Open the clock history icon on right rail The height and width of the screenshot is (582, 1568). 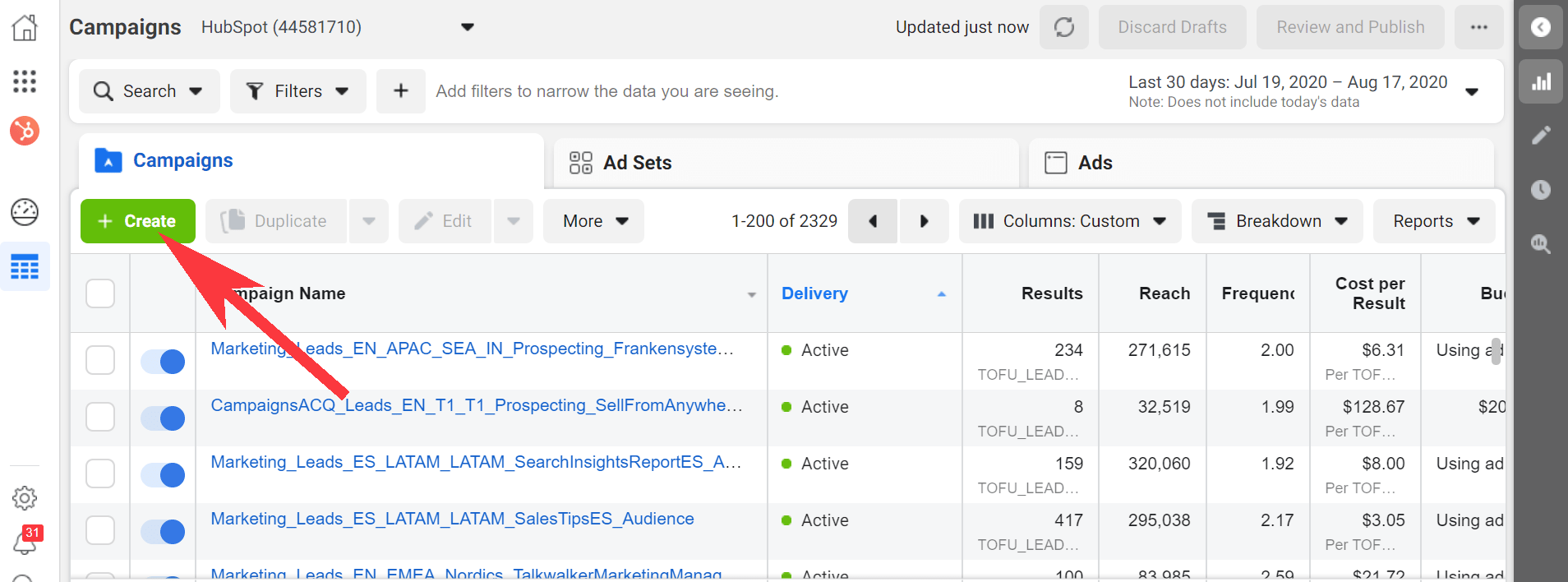pos(1541,190)
